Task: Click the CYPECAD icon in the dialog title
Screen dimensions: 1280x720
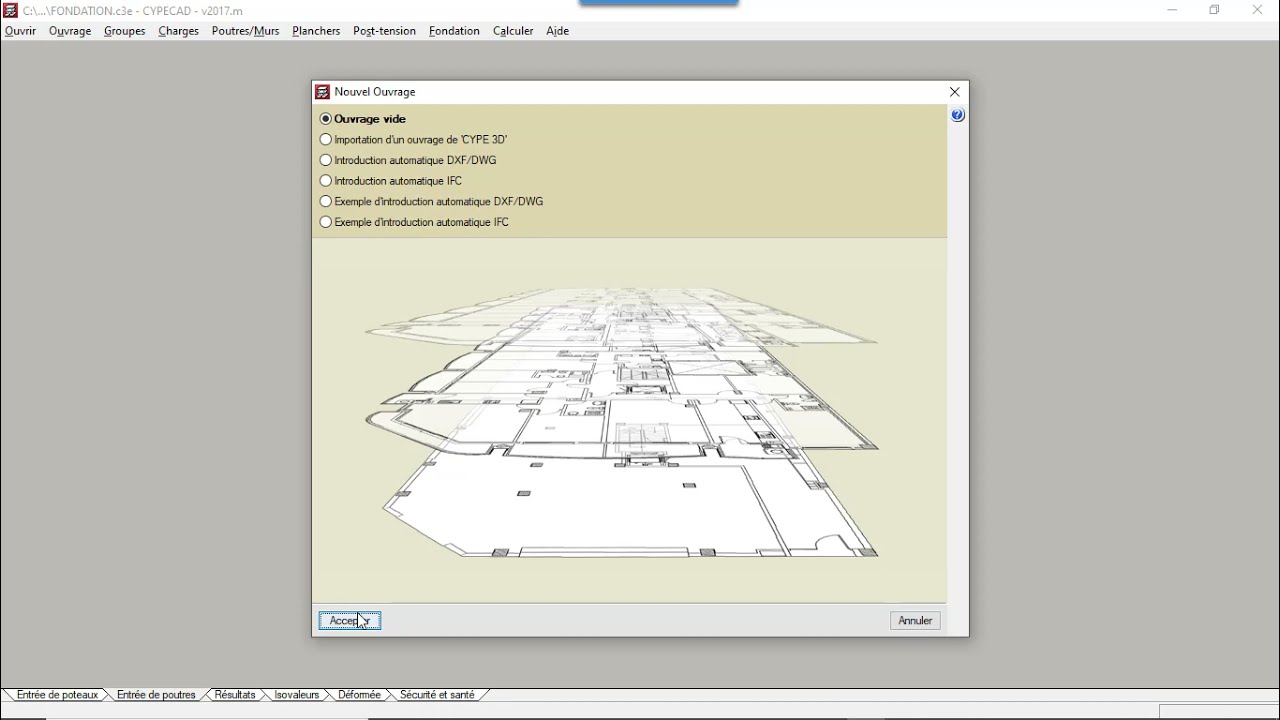Action: tap(323, 92)
